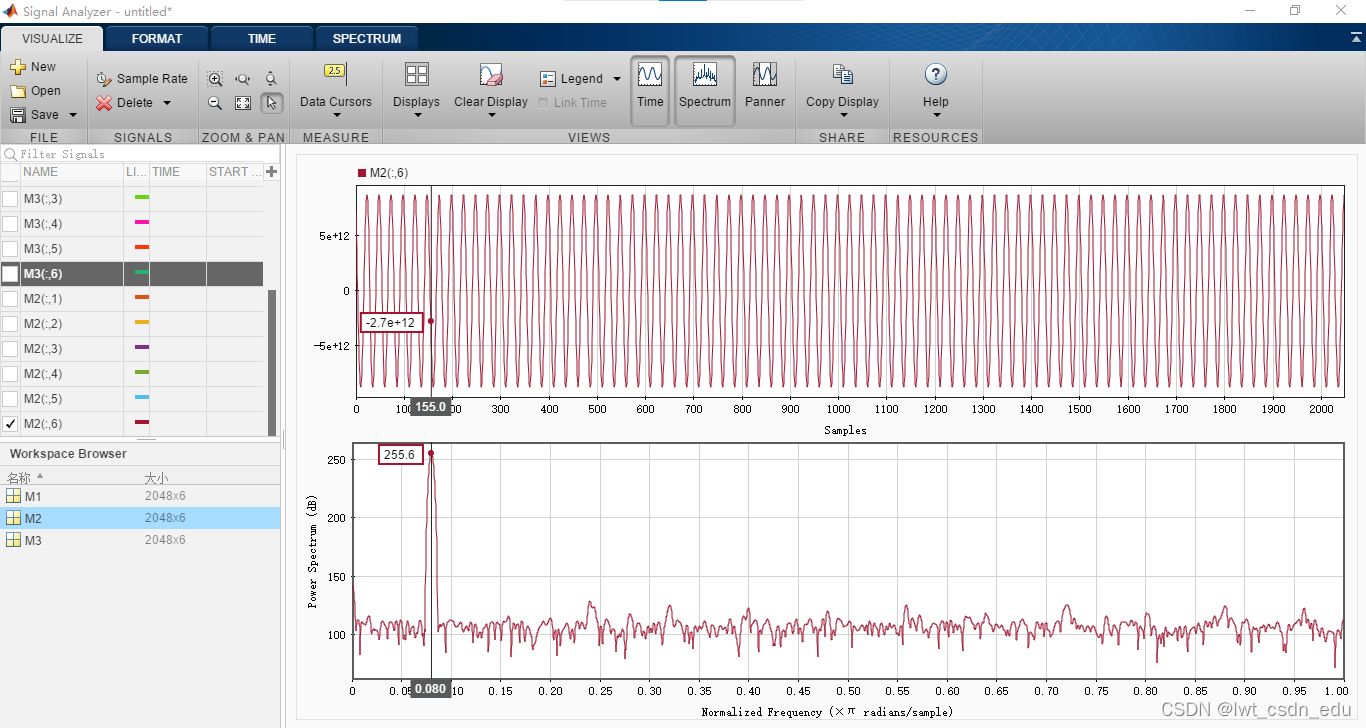Screen dimensions: 1366x728
Task: Open the Legend dropdown arrow
Action: pos(617,79)
